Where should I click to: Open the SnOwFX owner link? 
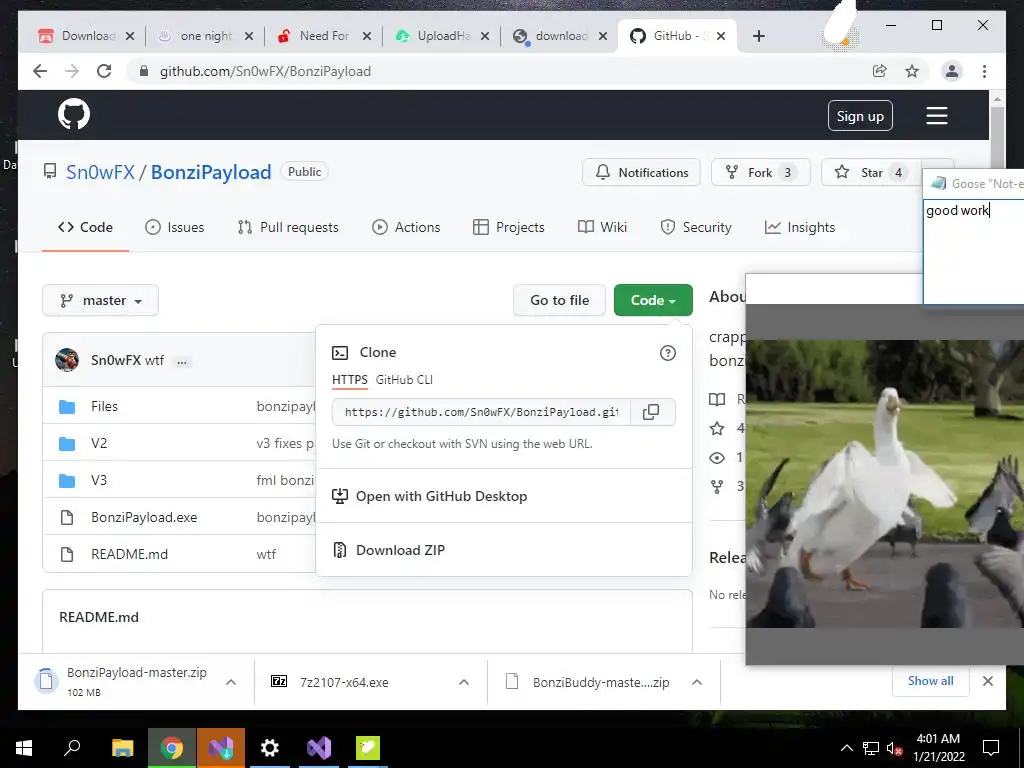100,172
